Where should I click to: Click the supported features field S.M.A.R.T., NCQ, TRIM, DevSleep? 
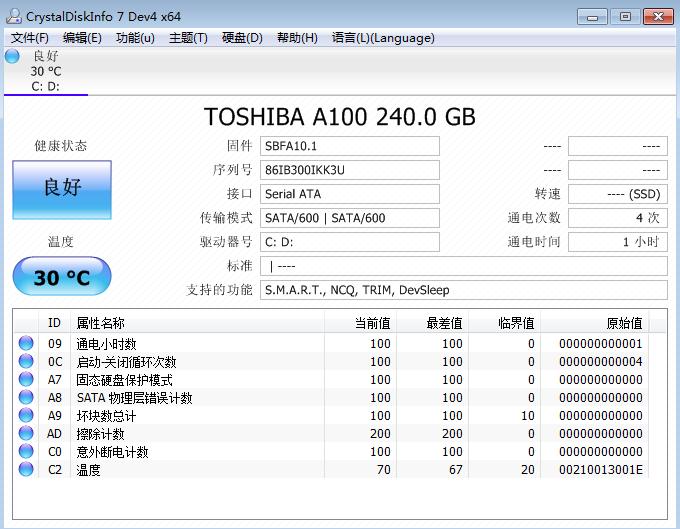464,290
